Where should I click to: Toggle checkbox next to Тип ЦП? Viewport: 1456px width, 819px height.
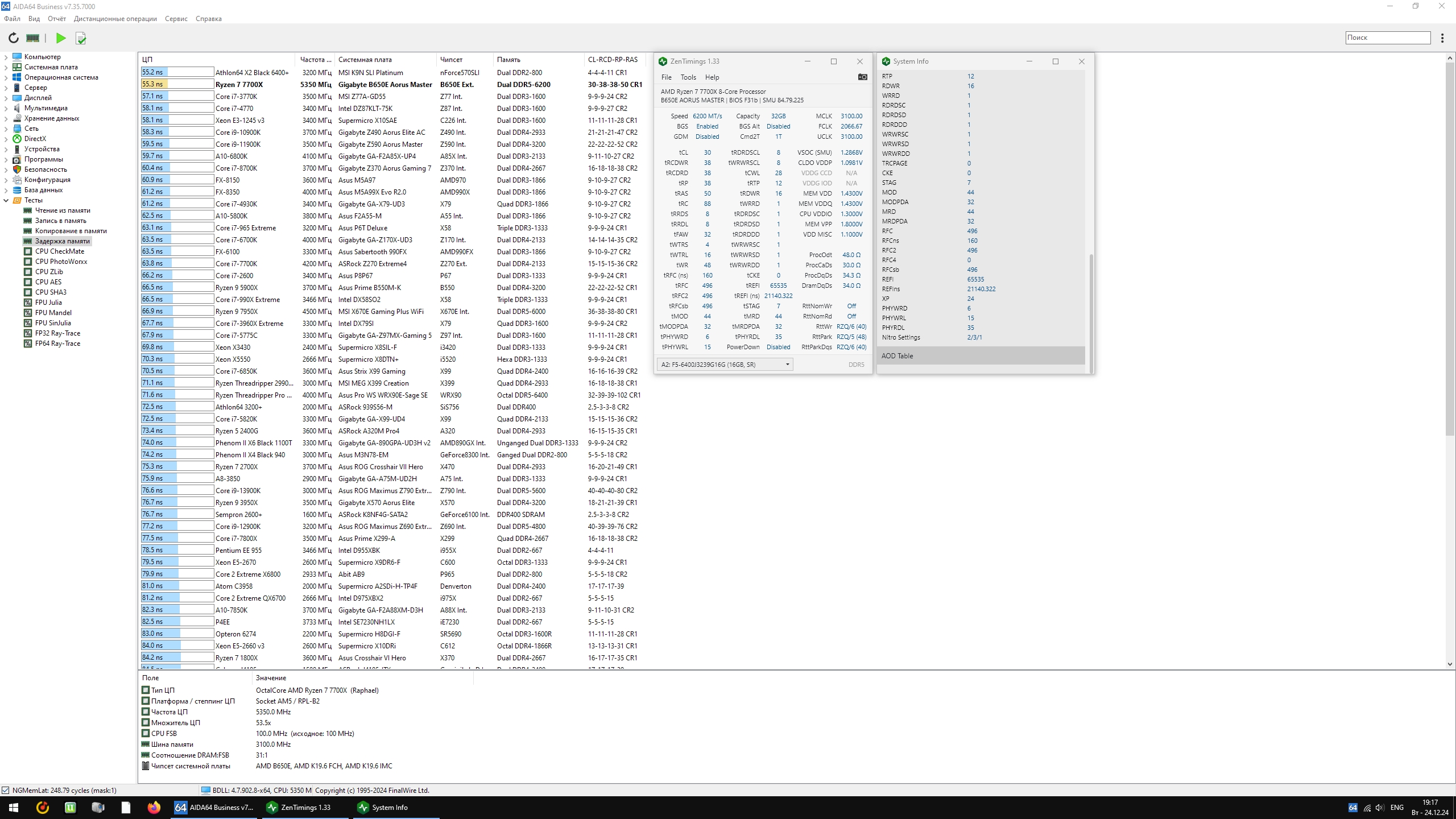[146, 690]
